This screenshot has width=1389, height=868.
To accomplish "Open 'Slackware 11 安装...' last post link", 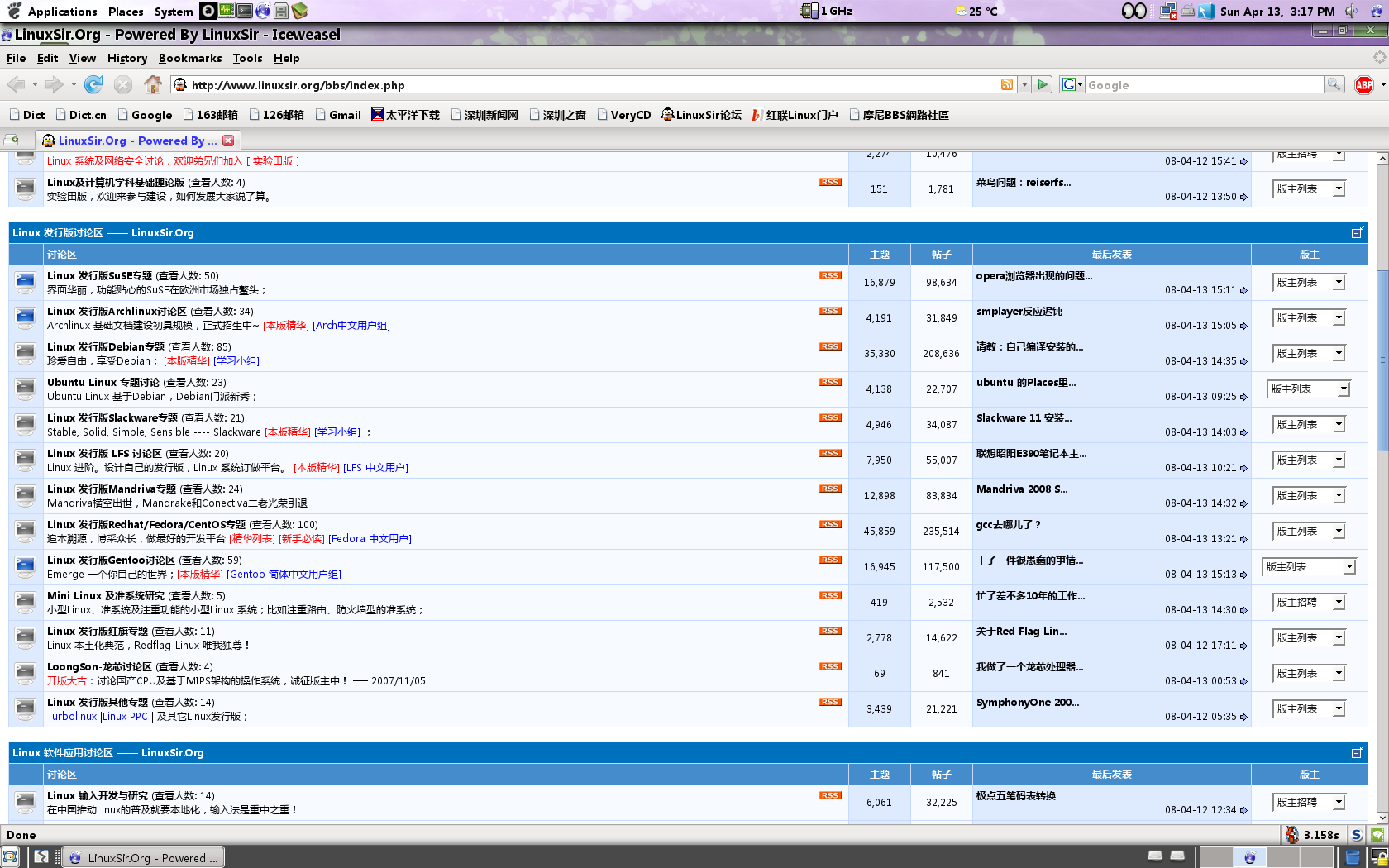I will [1024, 417].
